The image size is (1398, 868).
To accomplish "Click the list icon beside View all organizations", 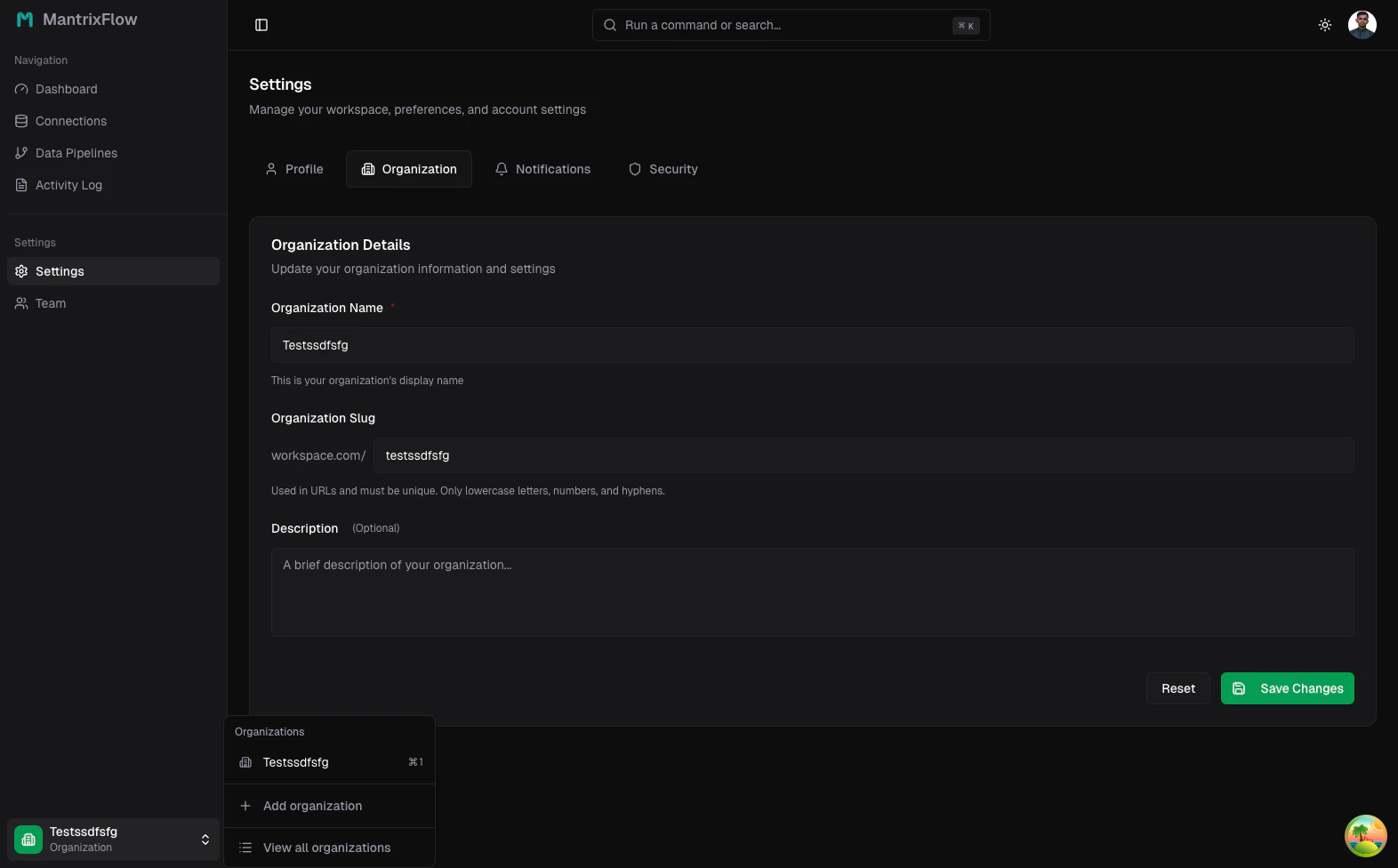I will [x=245, y=848].
